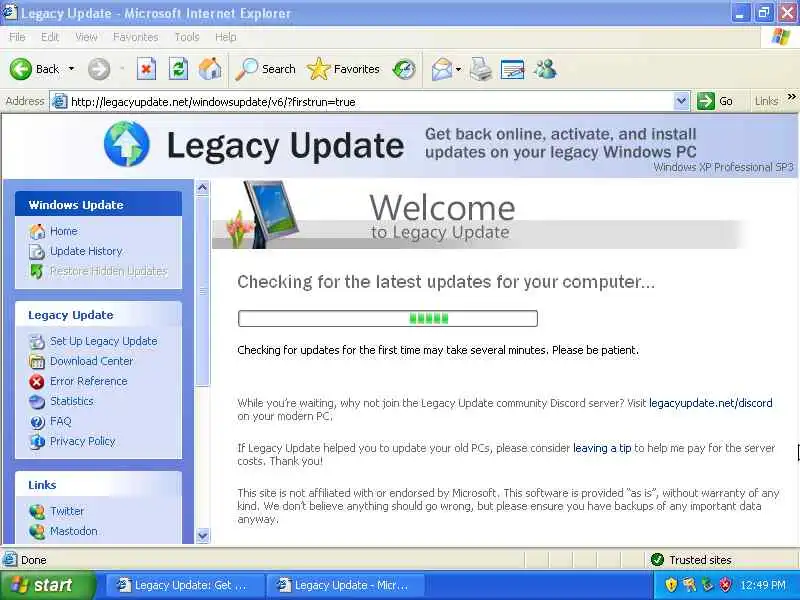Screen dimensions: 800x600
Task: Click the red security alert shield tray icon
Action: (x=724, y=585)
